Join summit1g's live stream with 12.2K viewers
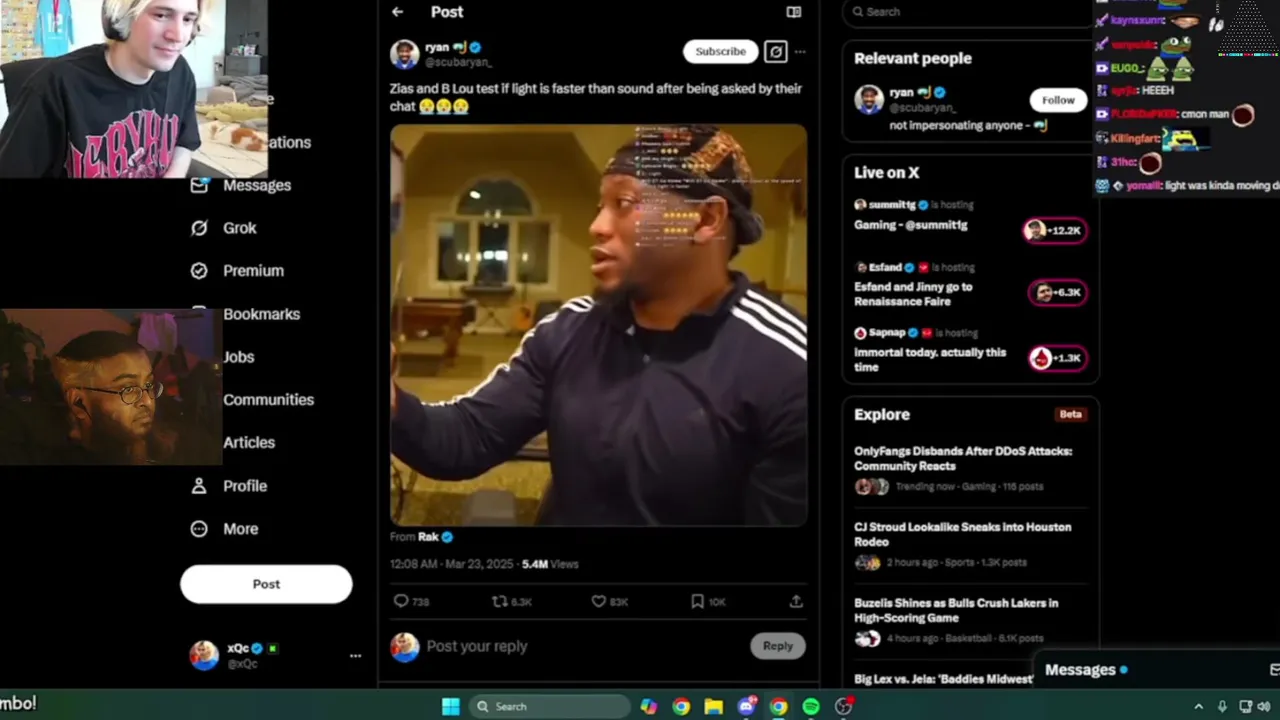The width and height of the screenshot is (1280, 720). (x=1056, y=230)
